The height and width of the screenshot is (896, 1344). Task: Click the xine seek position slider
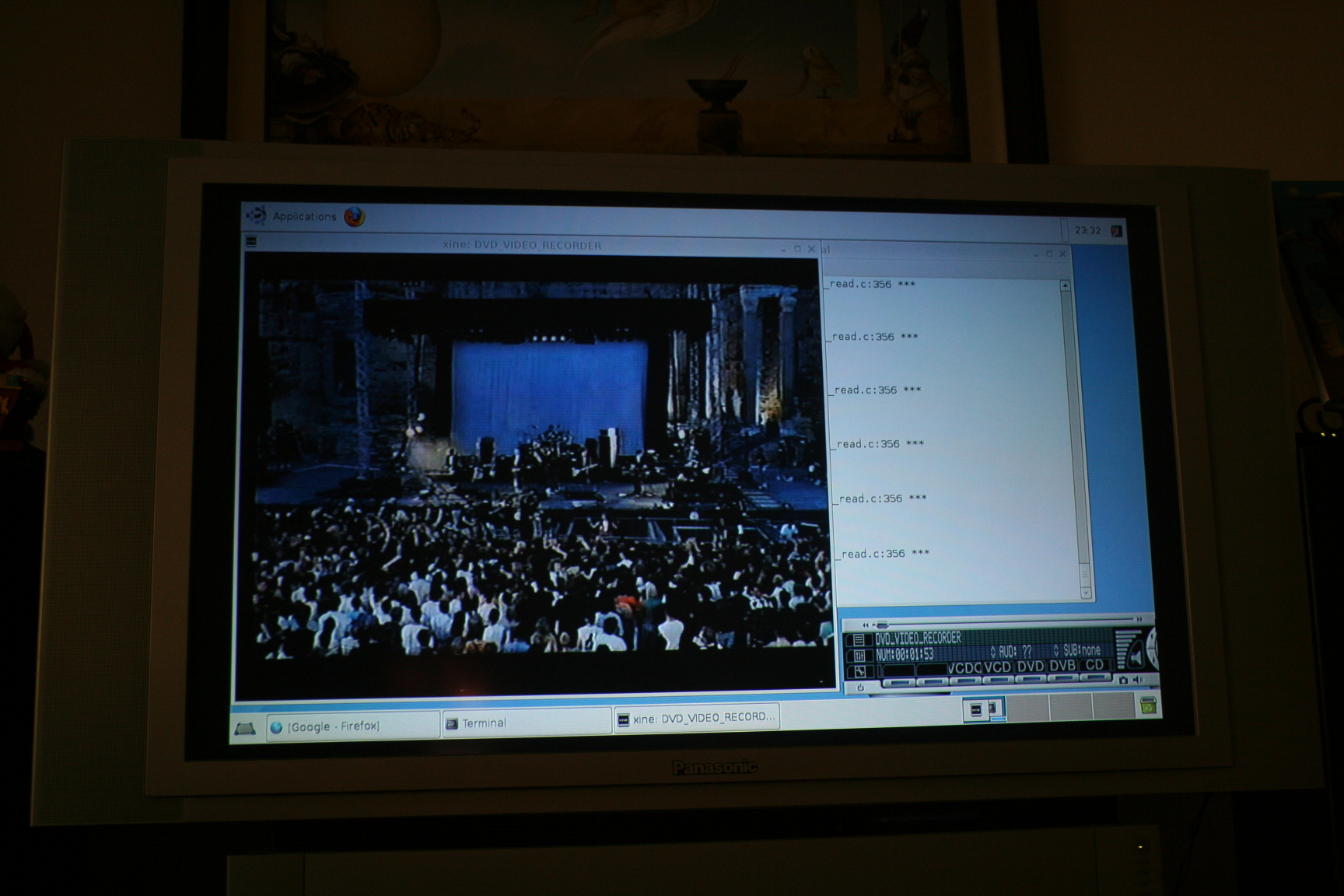pos(881,625)
